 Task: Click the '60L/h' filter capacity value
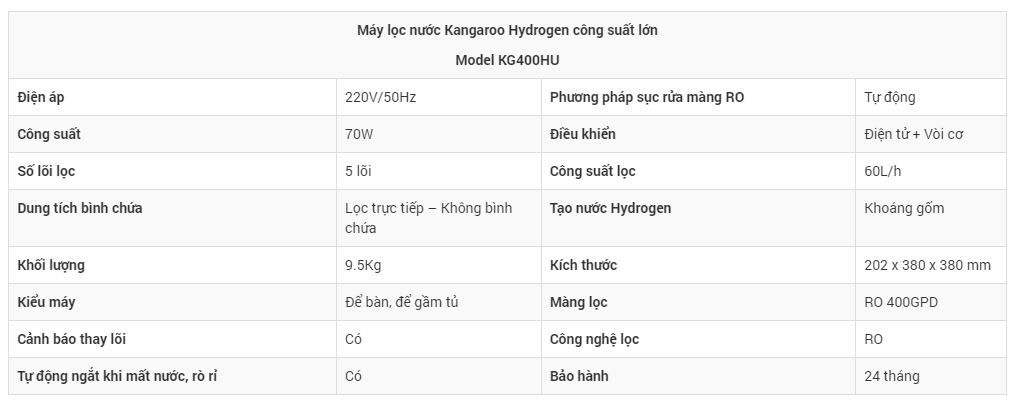(882, 171)
